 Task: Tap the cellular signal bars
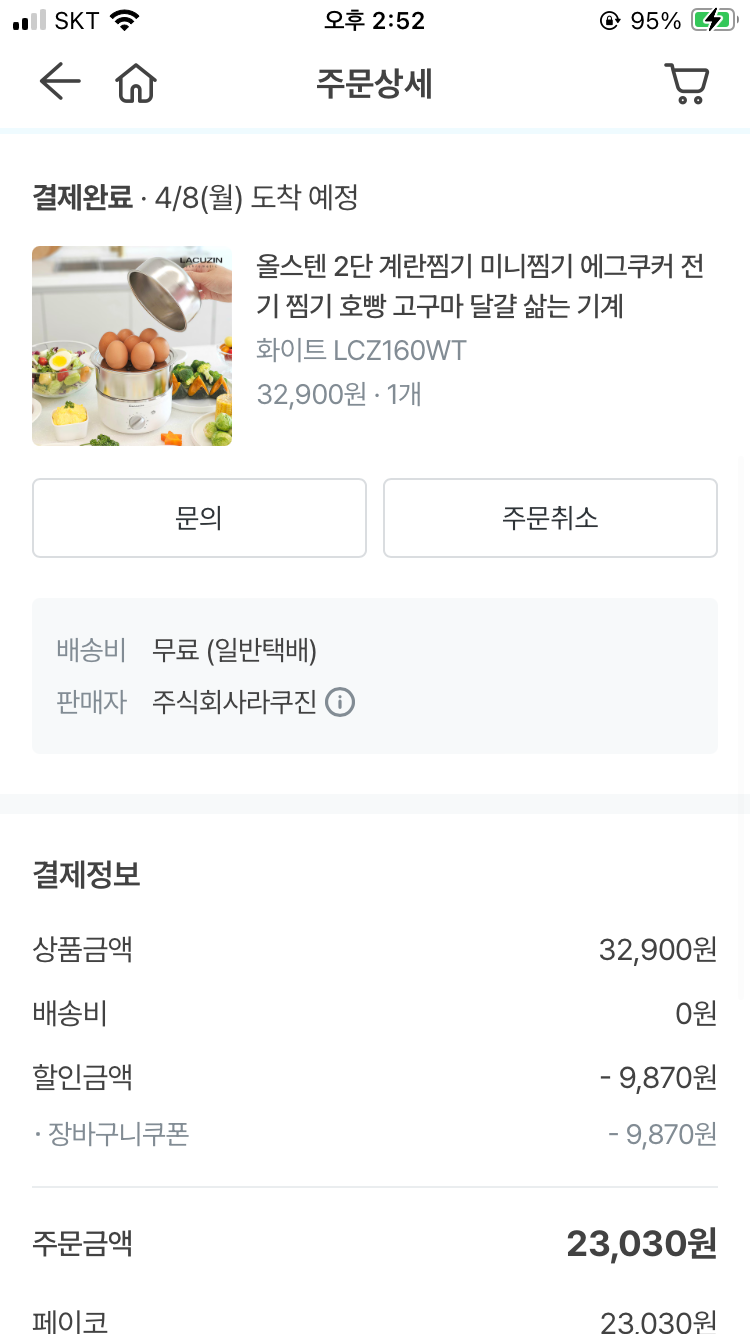coord(30,21)
